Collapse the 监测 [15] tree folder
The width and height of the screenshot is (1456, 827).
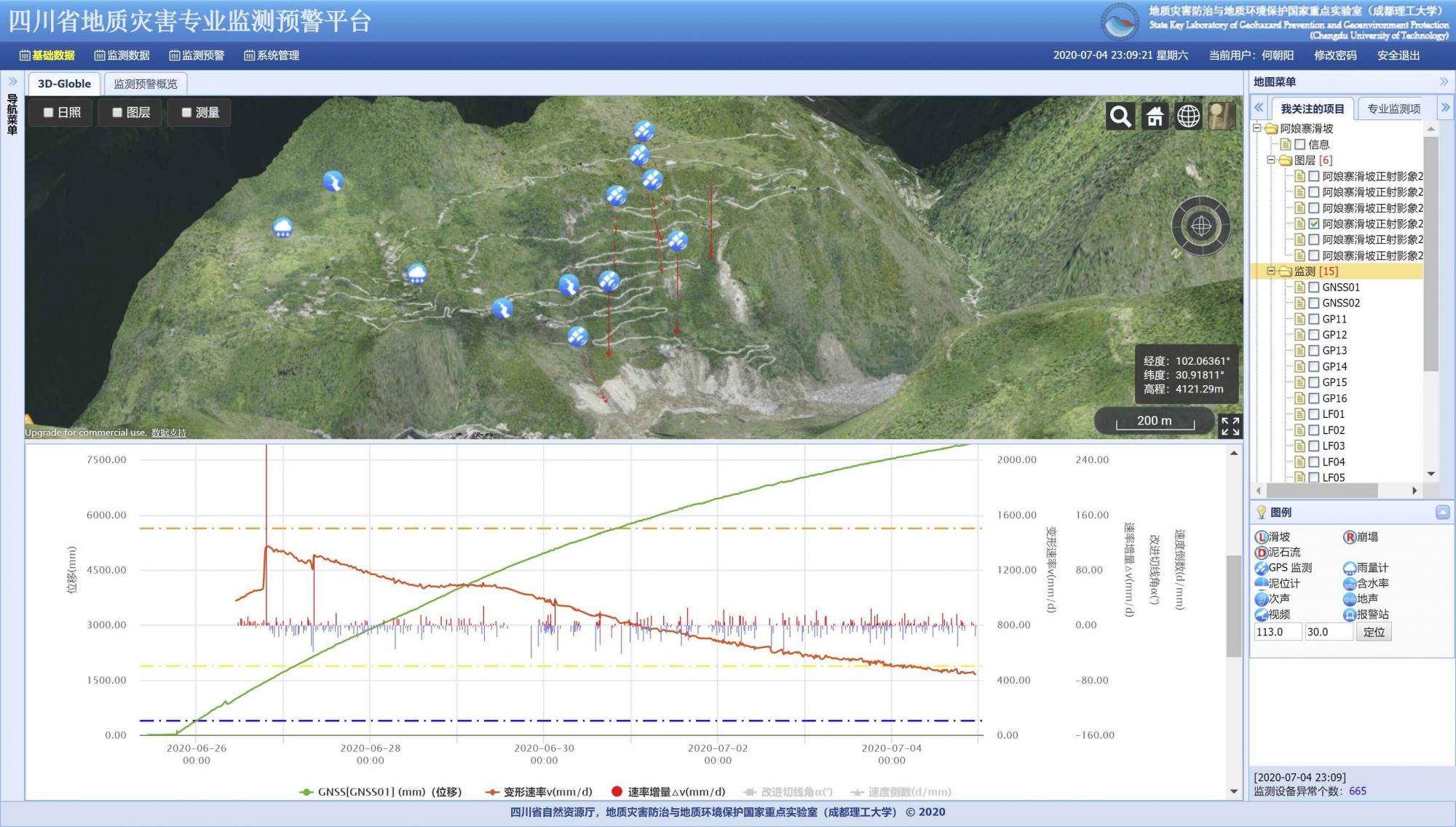1271,271
